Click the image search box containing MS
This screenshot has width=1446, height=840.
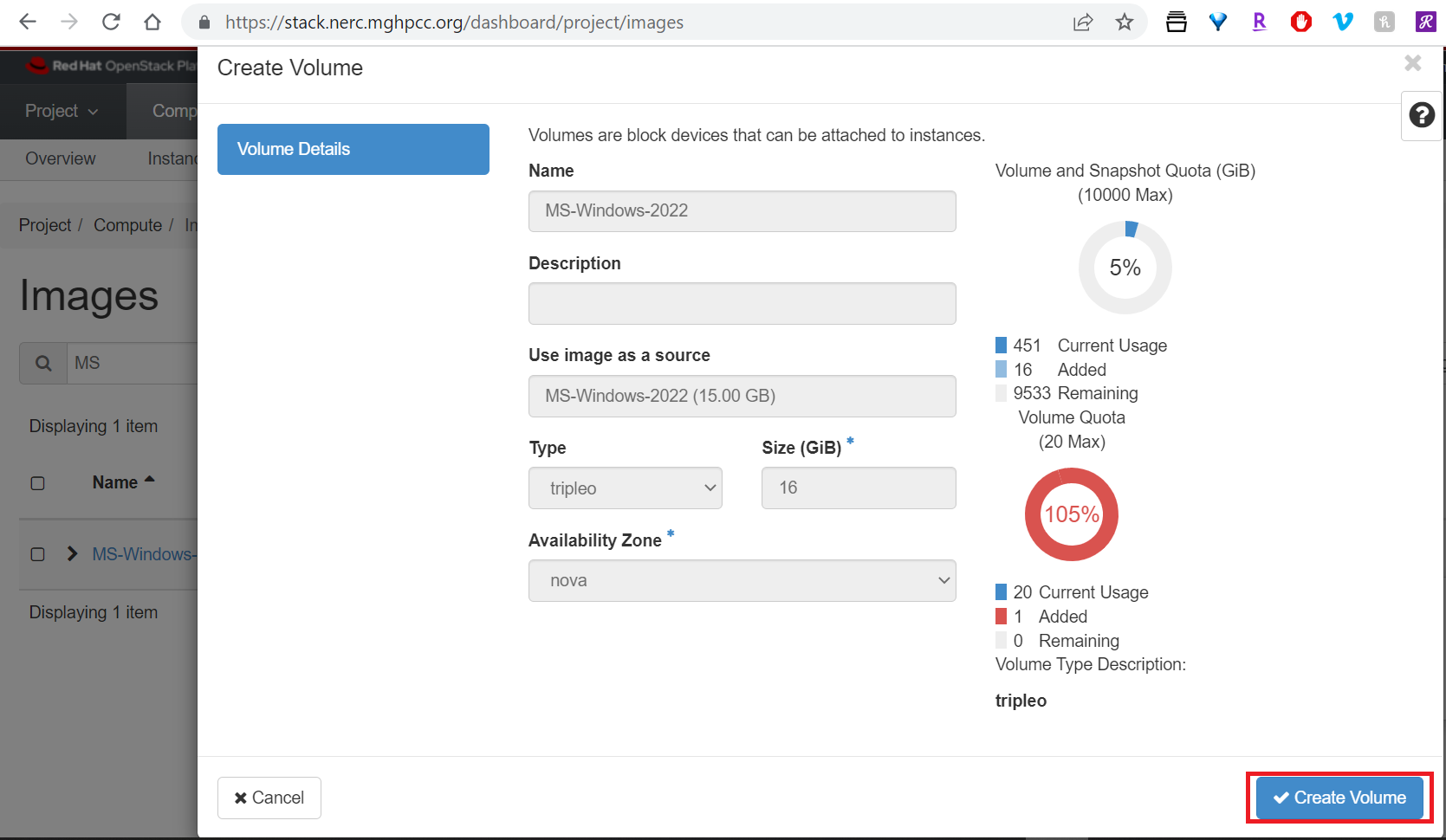click(x=133, y=364)
